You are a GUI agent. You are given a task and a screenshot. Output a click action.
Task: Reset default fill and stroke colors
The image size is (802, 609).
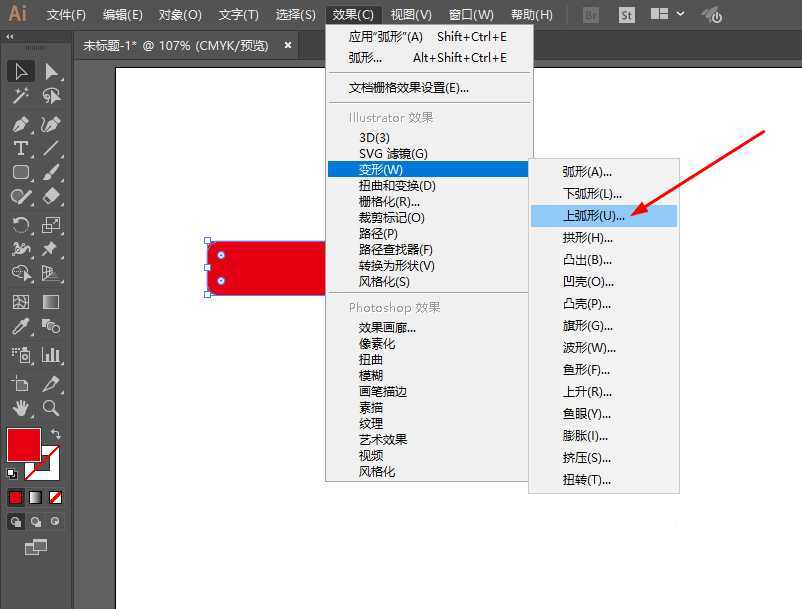12,473
